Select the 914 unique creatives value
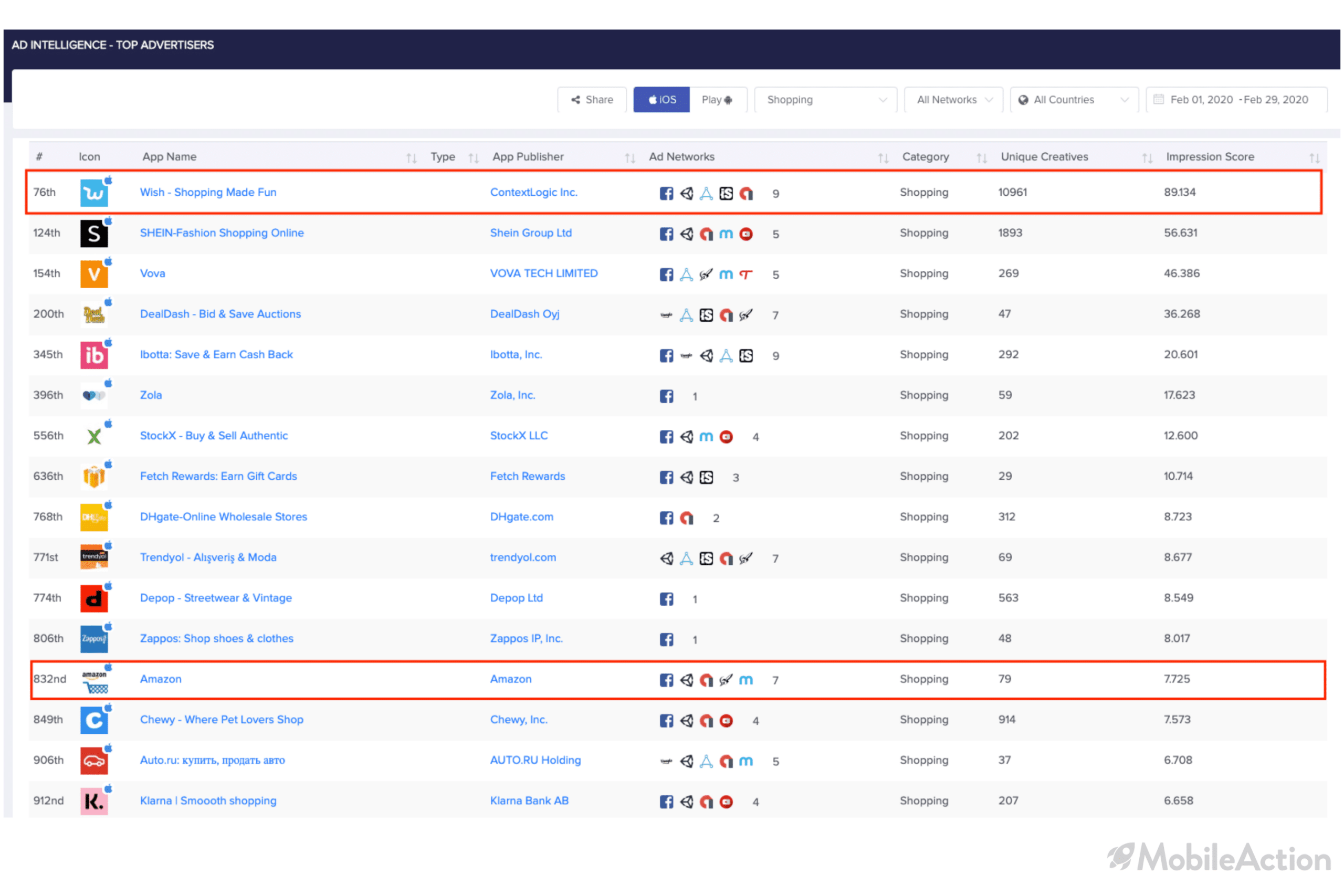The image size is (1344, 896). (x=1007, y=720)
